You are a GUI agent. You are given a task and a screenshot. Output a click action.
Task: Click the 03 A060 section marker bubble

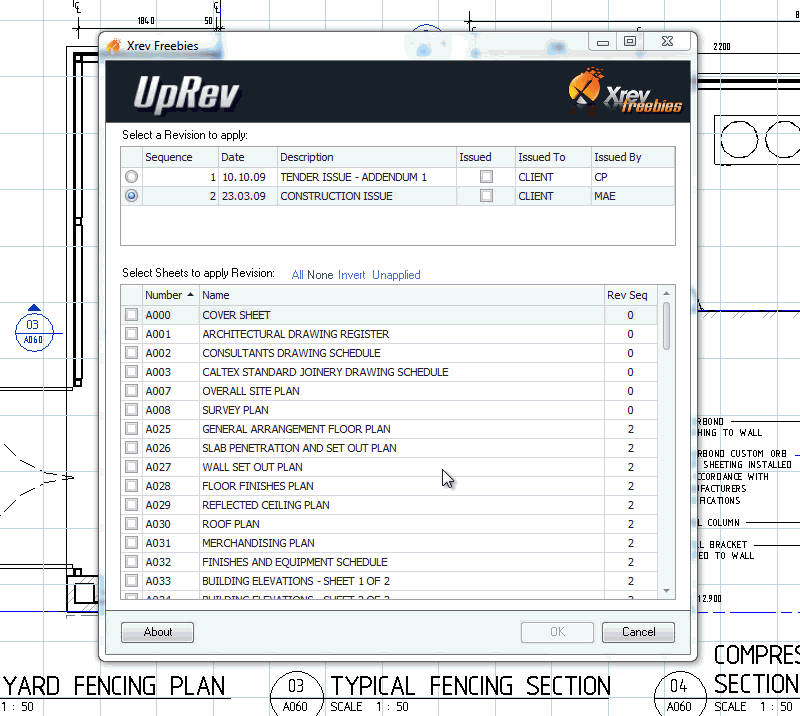coord(33,330)
